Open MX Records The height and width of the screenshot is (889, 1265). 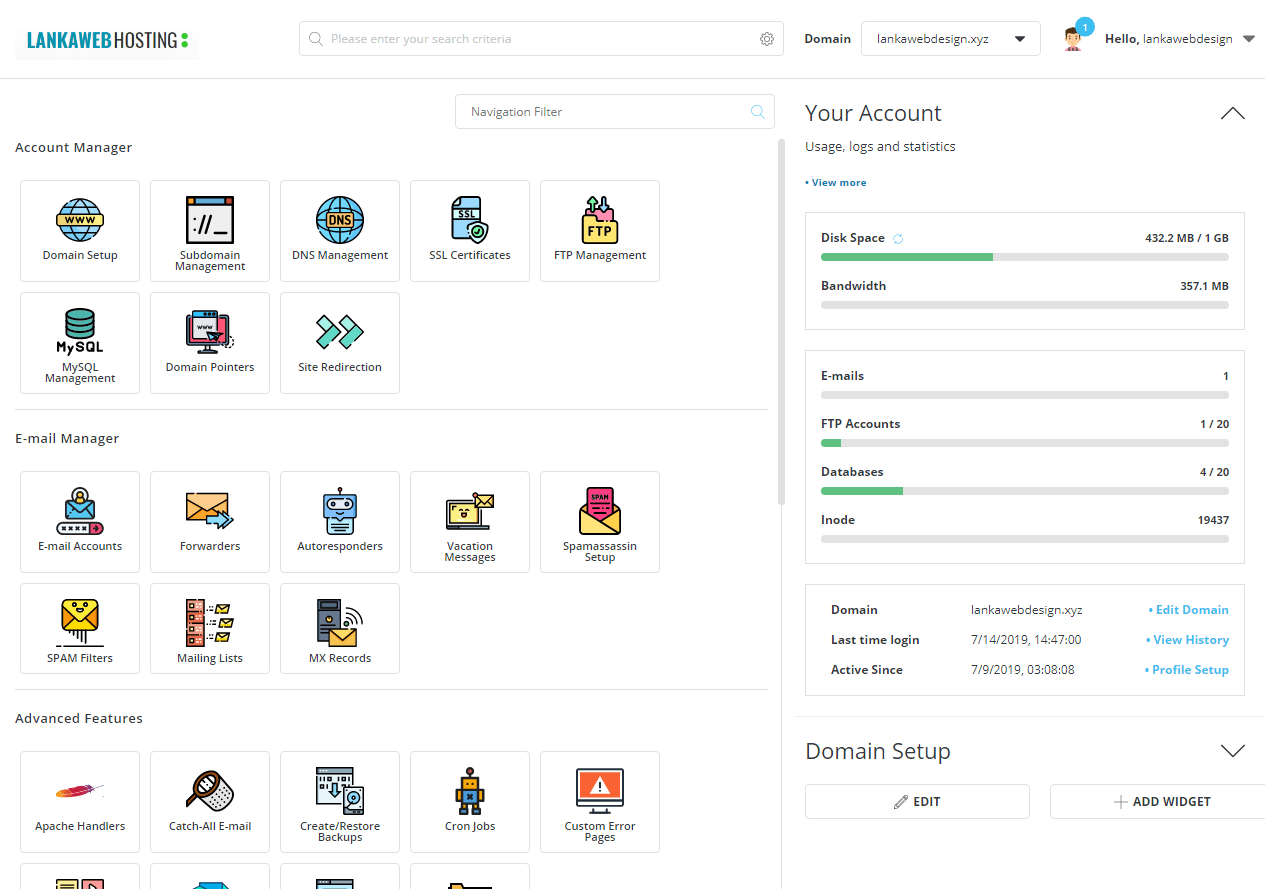click(x=340, y=628)
